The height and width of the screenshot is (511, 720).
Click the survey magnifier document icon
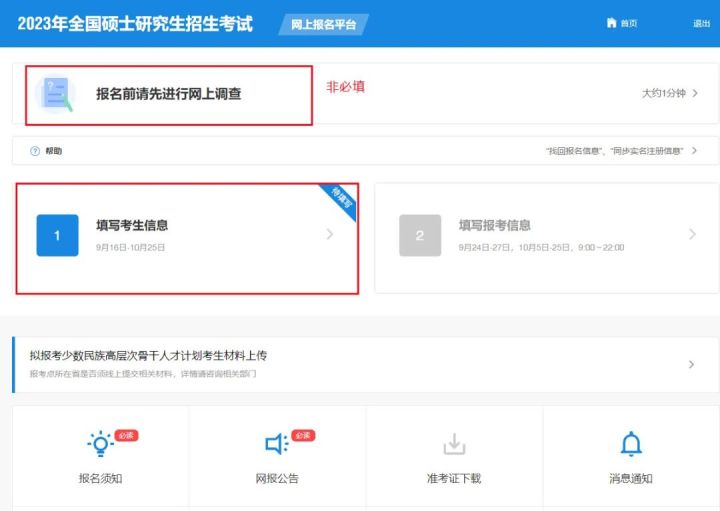point(55,93)
